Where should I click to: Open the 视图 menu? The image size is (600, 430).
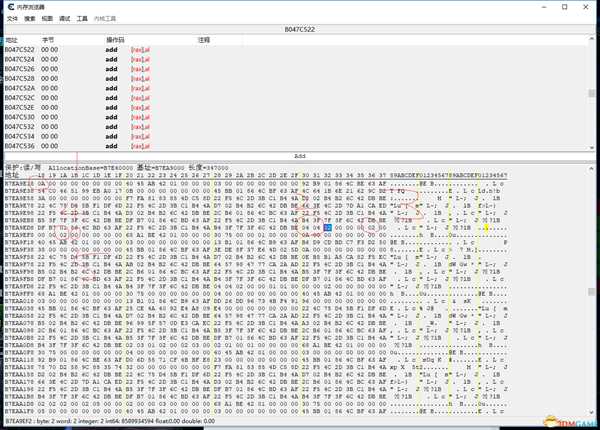(47, 18)
